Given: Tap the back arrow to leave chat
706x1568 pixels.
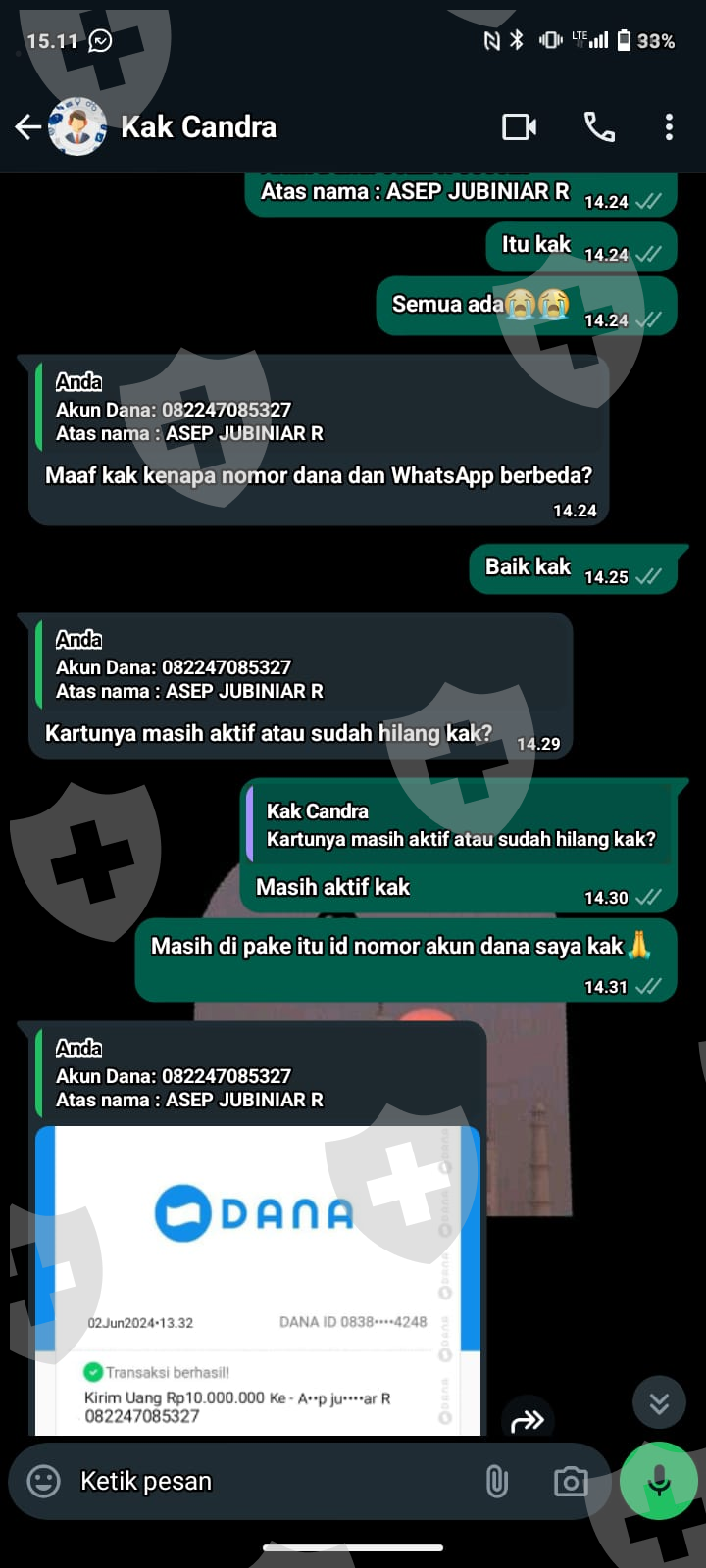Looking at the screenshot, I should (27, 126).
